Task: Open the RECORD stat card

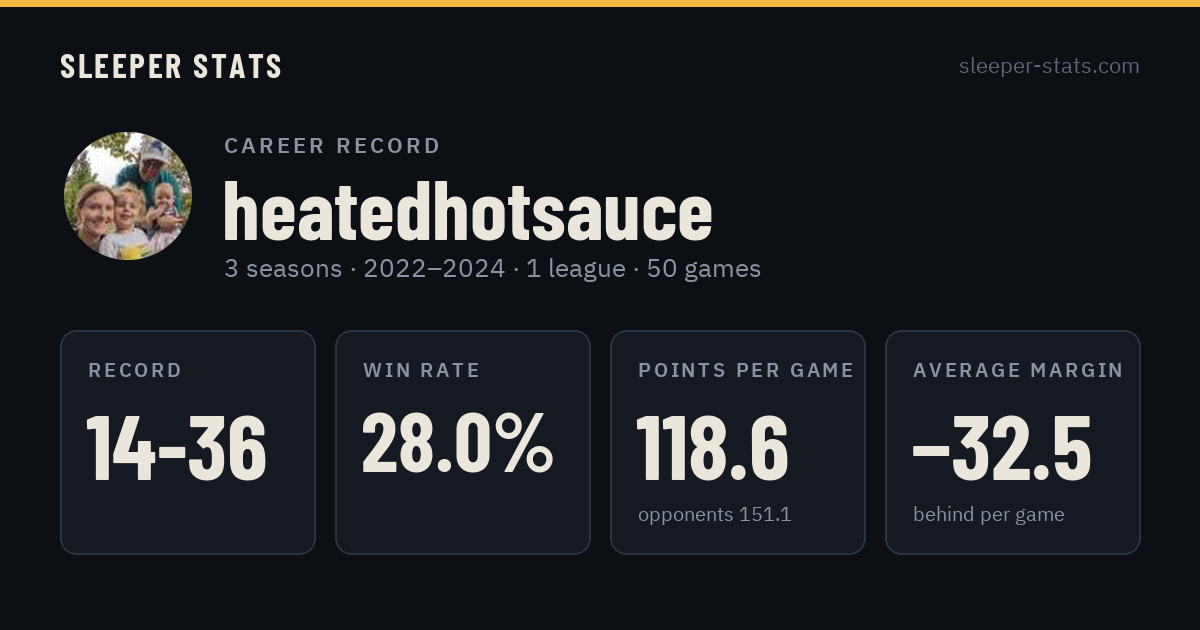Action: [188, 442]
